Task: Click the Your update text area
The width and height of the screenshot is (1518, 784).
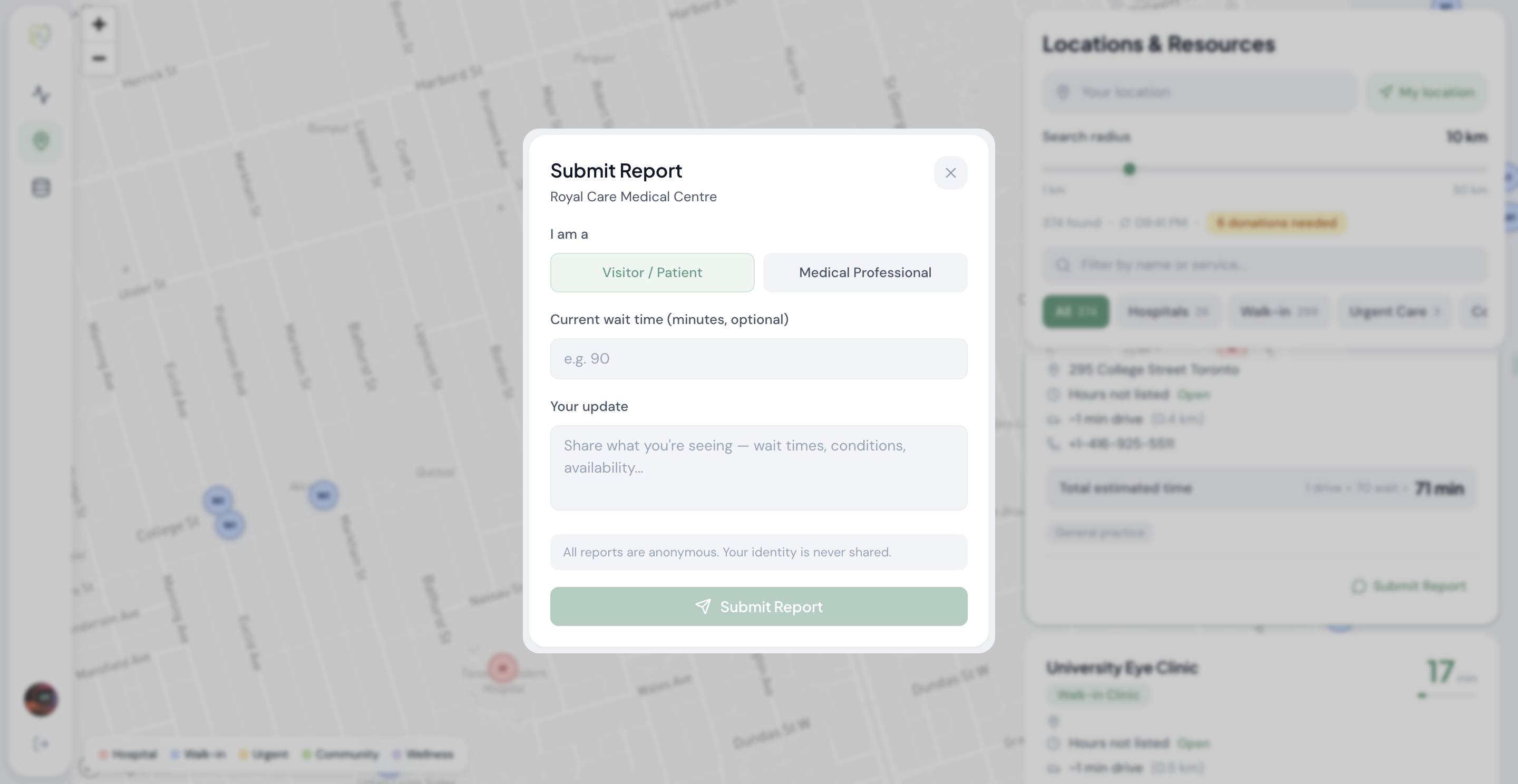Action: (x=758, y=468)
